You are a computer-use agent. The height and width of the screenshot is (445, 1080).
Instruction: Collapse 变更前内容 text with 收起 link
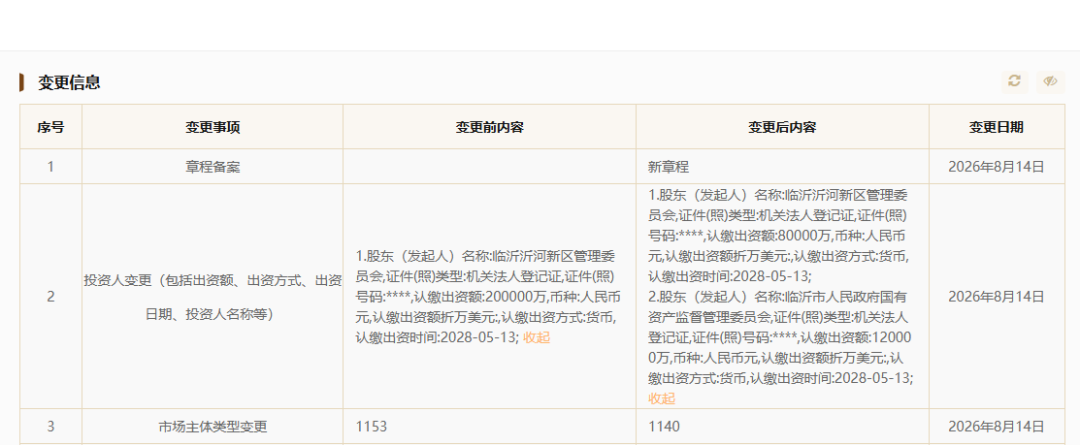[537, 338]
